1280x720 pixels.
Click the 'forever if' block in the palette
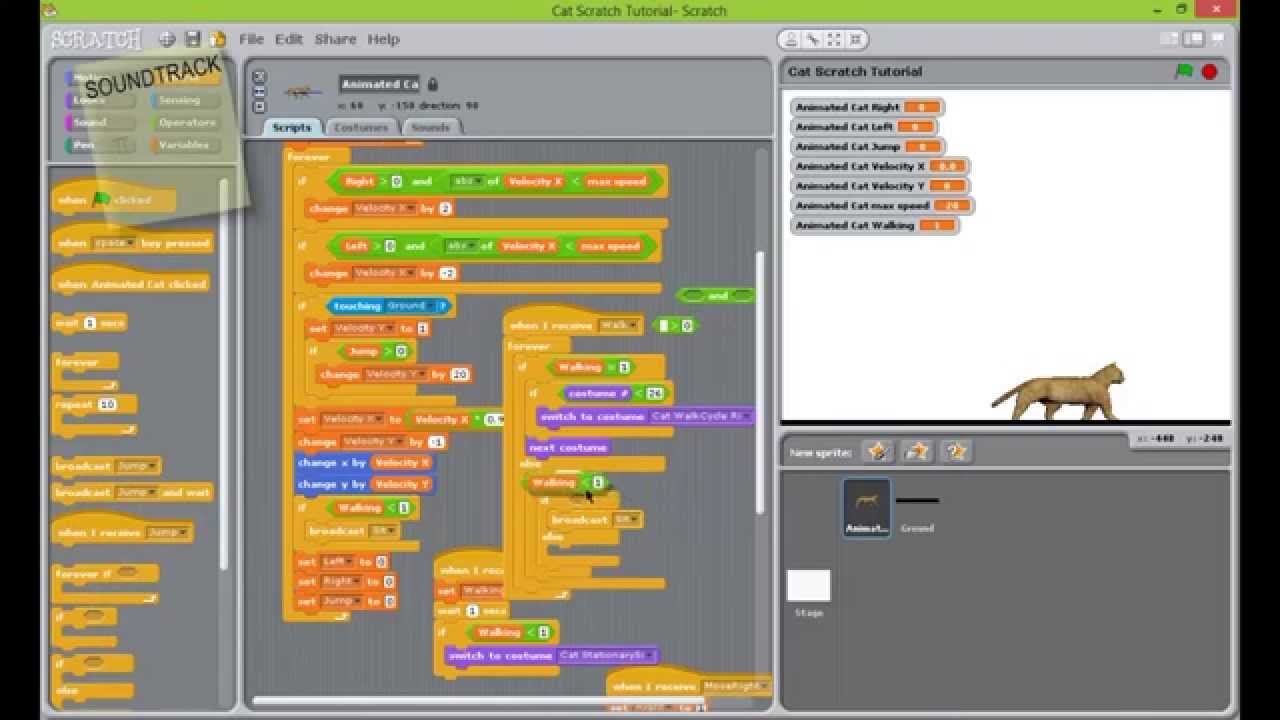(105, 582)
